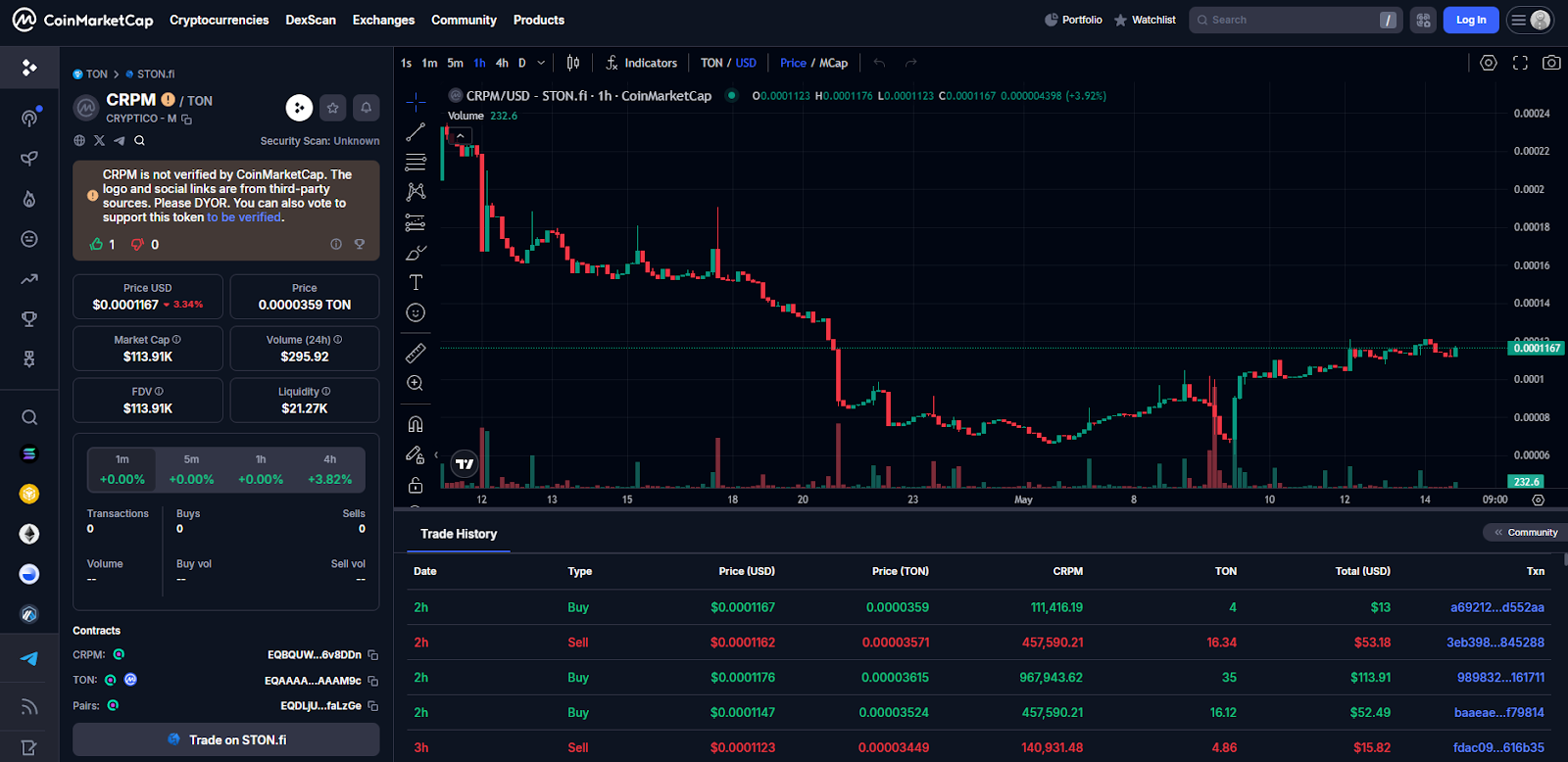Open the user account menu

[x=1530, y=20]
